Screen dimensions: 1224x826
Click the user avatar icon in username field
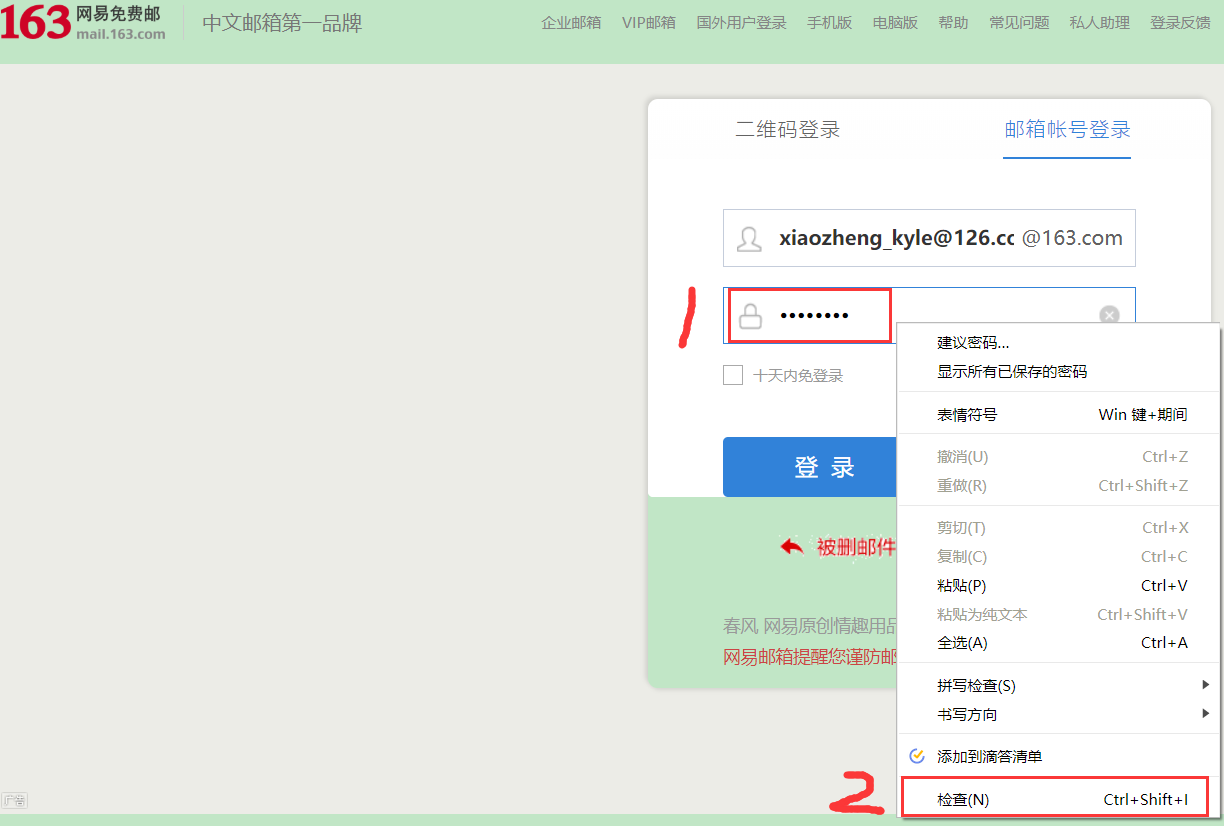coord(749,239)
